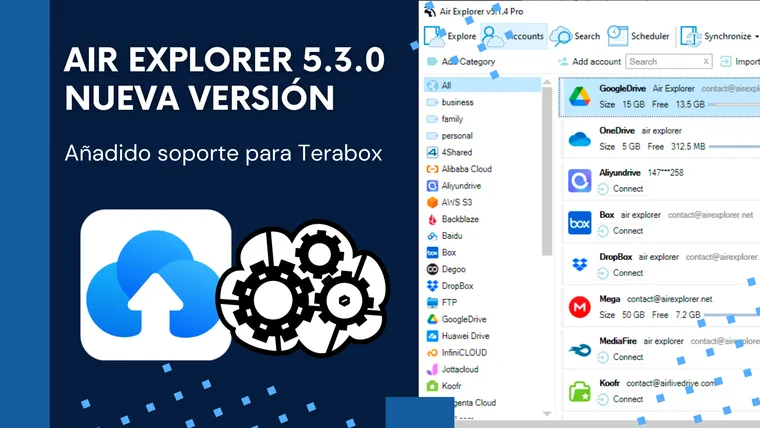Select the family category
The image size is (760, 428).
coord(444,119)
